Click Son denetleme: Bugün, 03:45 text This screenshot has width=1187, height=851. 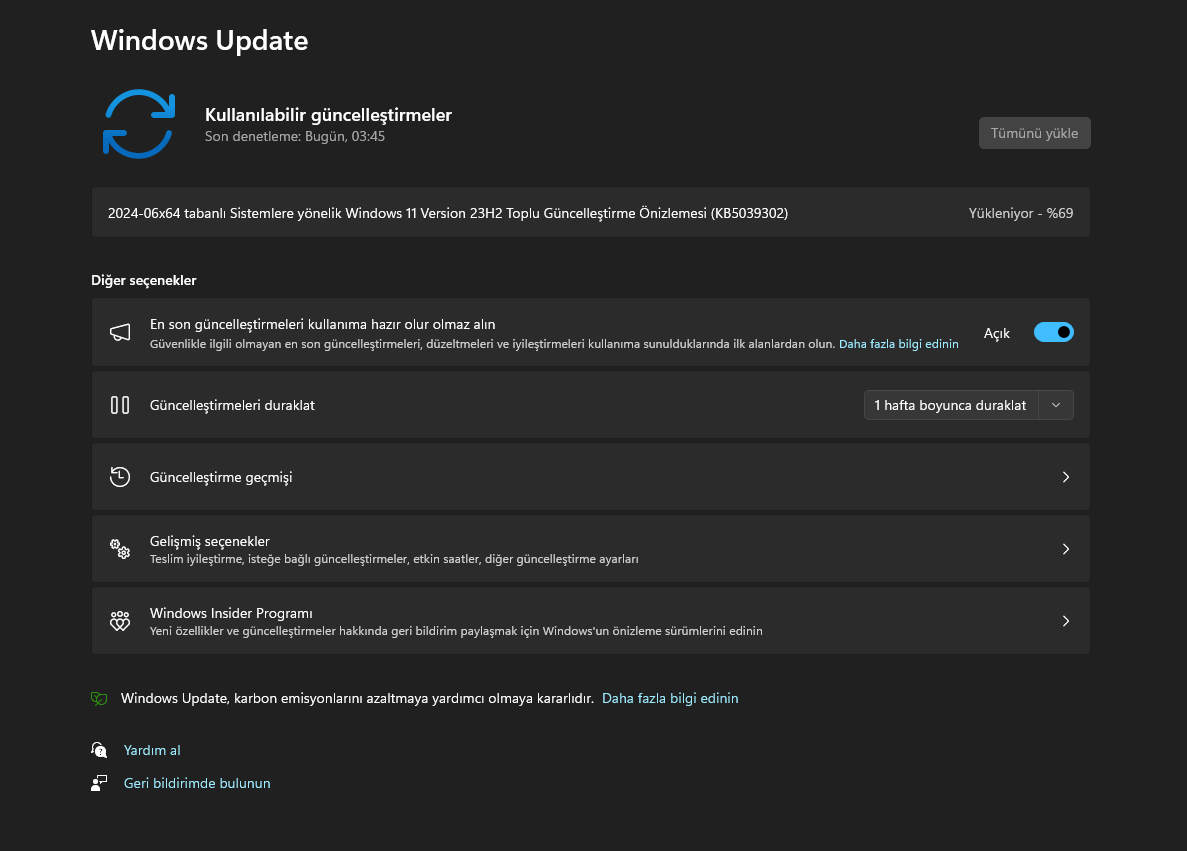click(294, 136)
